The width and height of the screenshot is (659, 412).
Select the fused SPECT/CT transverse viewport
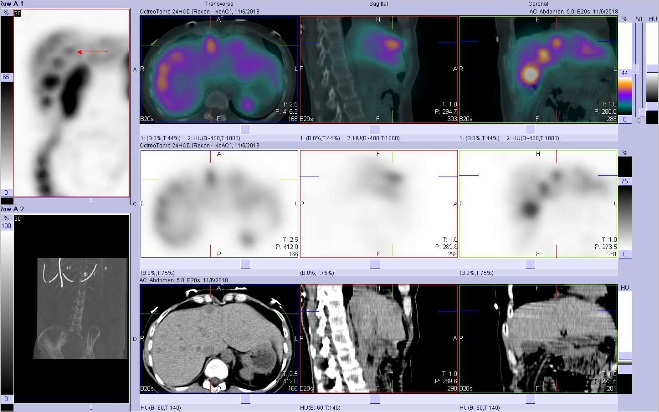pos(219,70)
